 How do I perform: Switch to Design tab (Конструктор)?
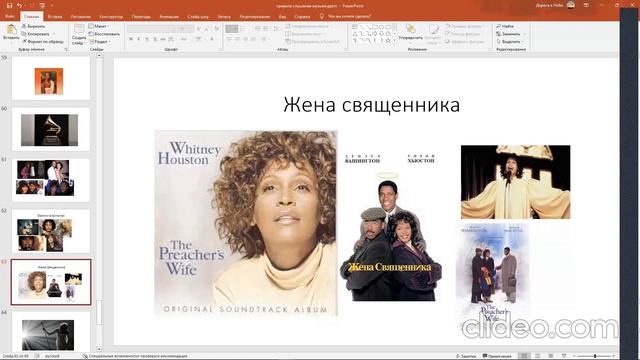(x=111, y=16)
